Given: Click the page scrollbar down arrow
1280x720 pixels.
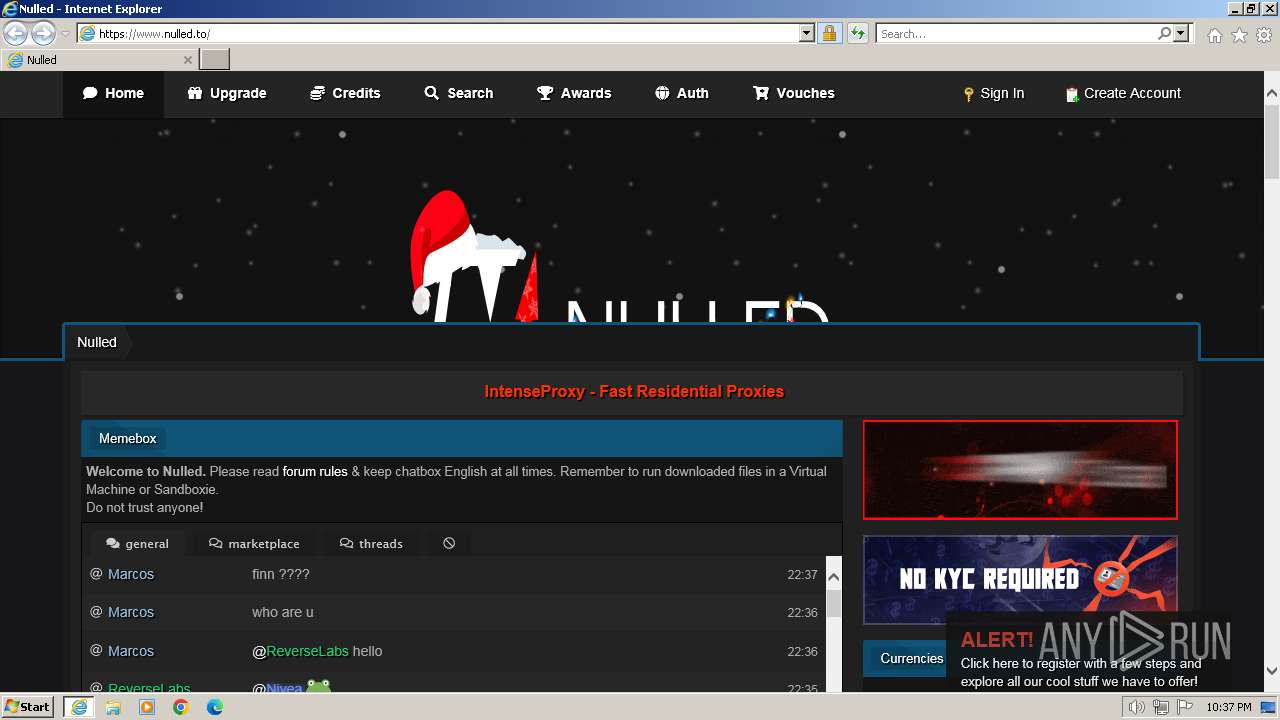Looking at the screenshot, I should click(1272, 671).
